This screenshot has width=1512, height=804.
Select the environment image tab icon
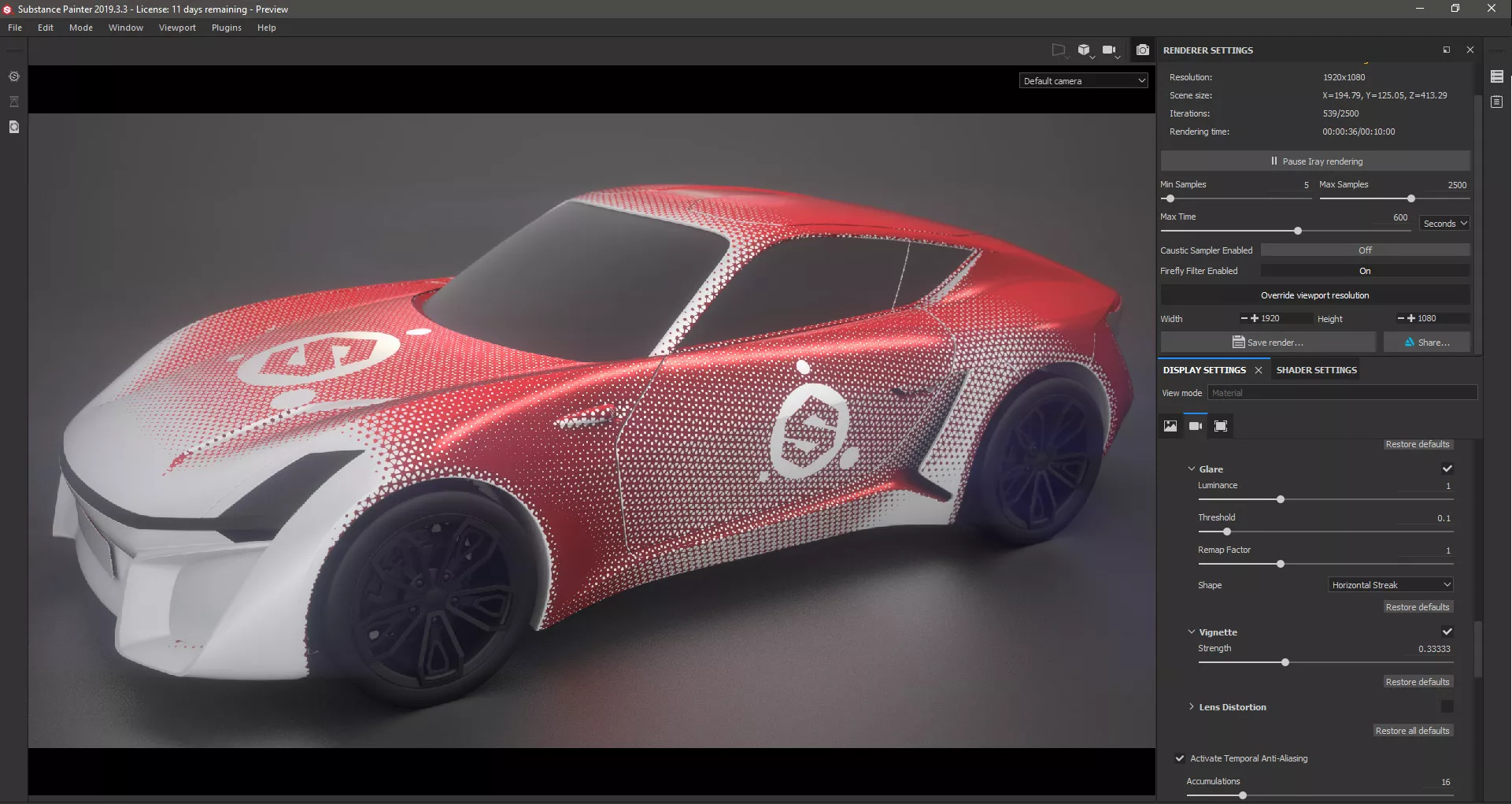coord(1170,426)
